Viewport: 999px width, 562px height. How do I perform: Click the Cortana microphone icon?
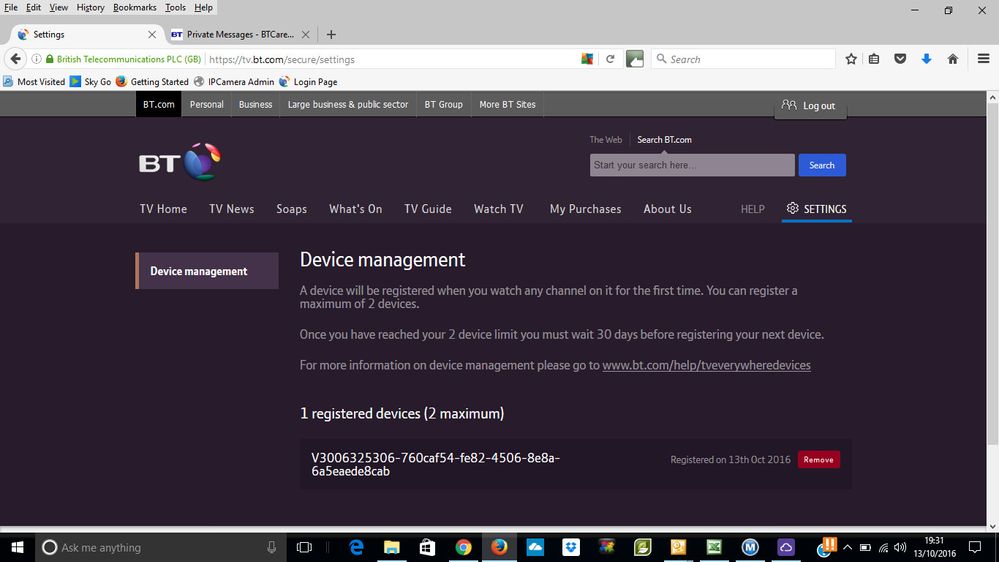point(271,547)
